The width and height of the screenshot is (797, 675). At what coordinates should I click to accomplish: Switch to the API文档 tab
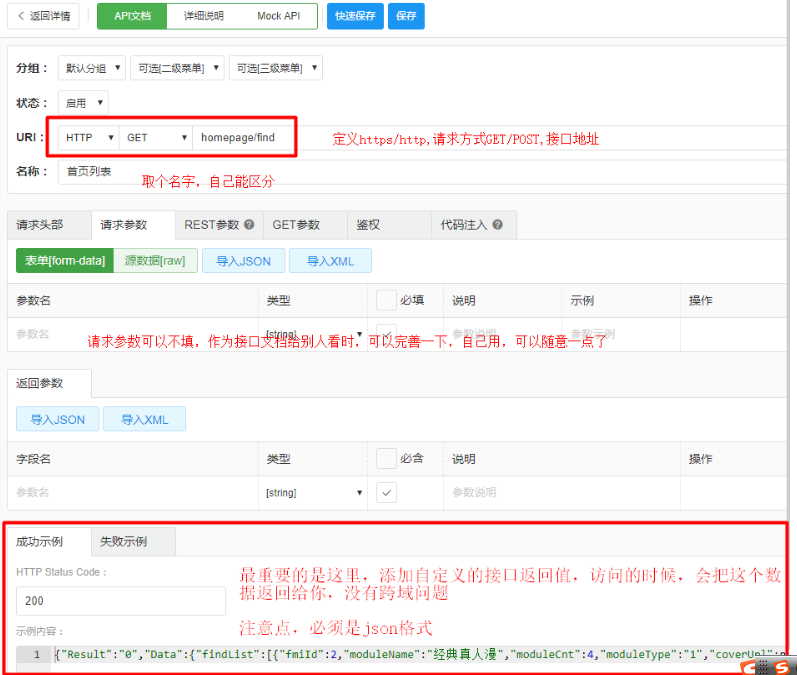(x=132, y=16)
